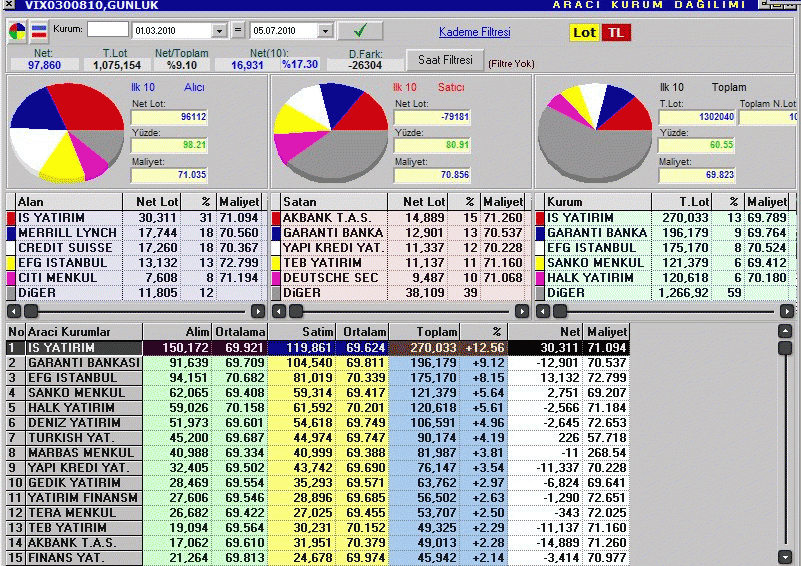Open the Saat Filtresi button

coord(445,60)
